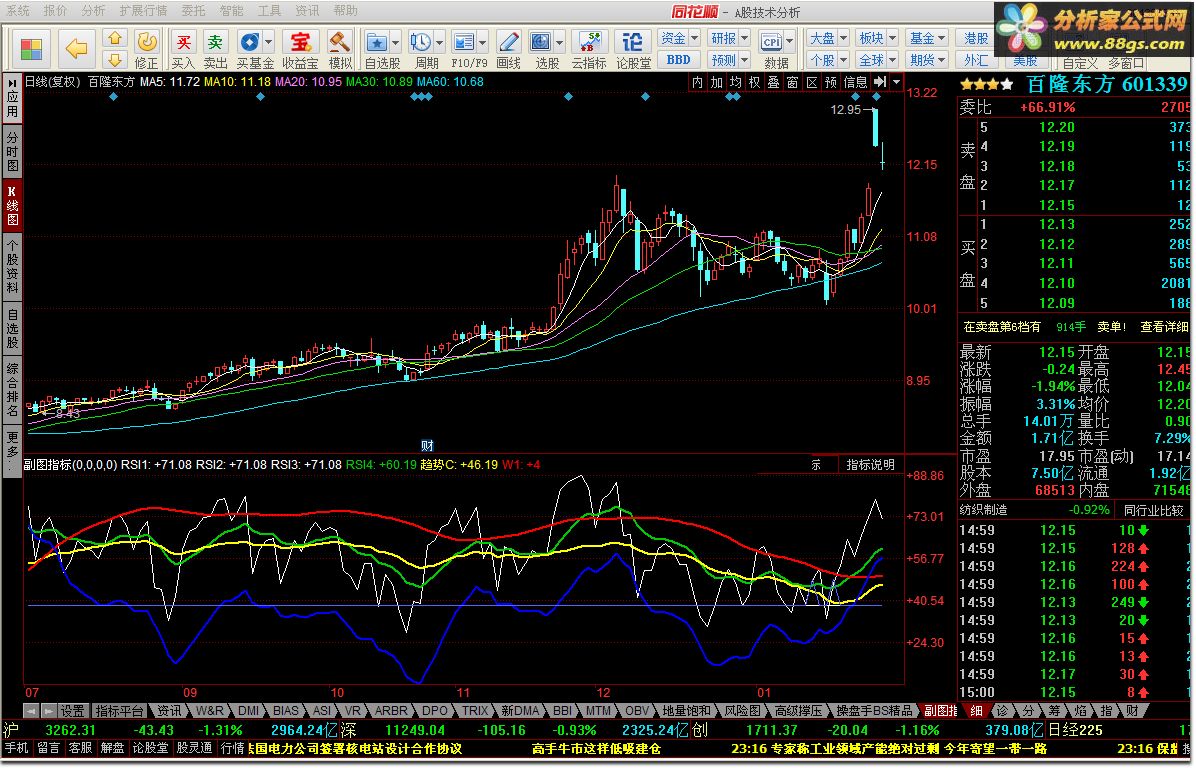This screenshot has height=768, width=1196.
Task: Open the 自选股 star folder icon
Action: [x=376, y=42]
